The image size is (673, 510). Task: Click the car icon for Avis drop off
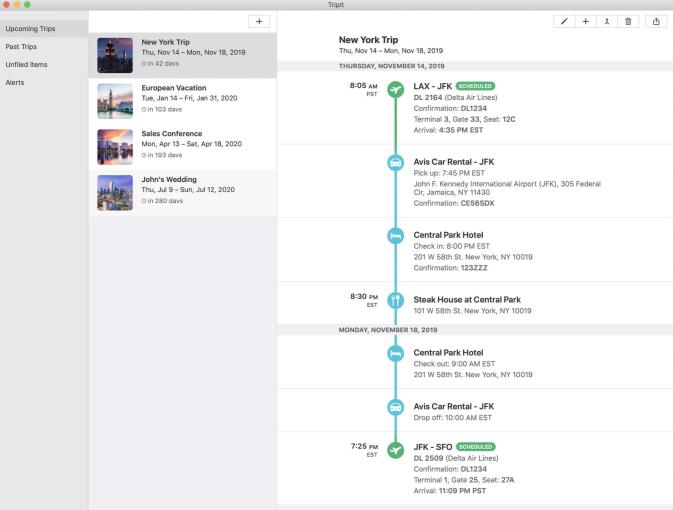click(x=395, y=407)
